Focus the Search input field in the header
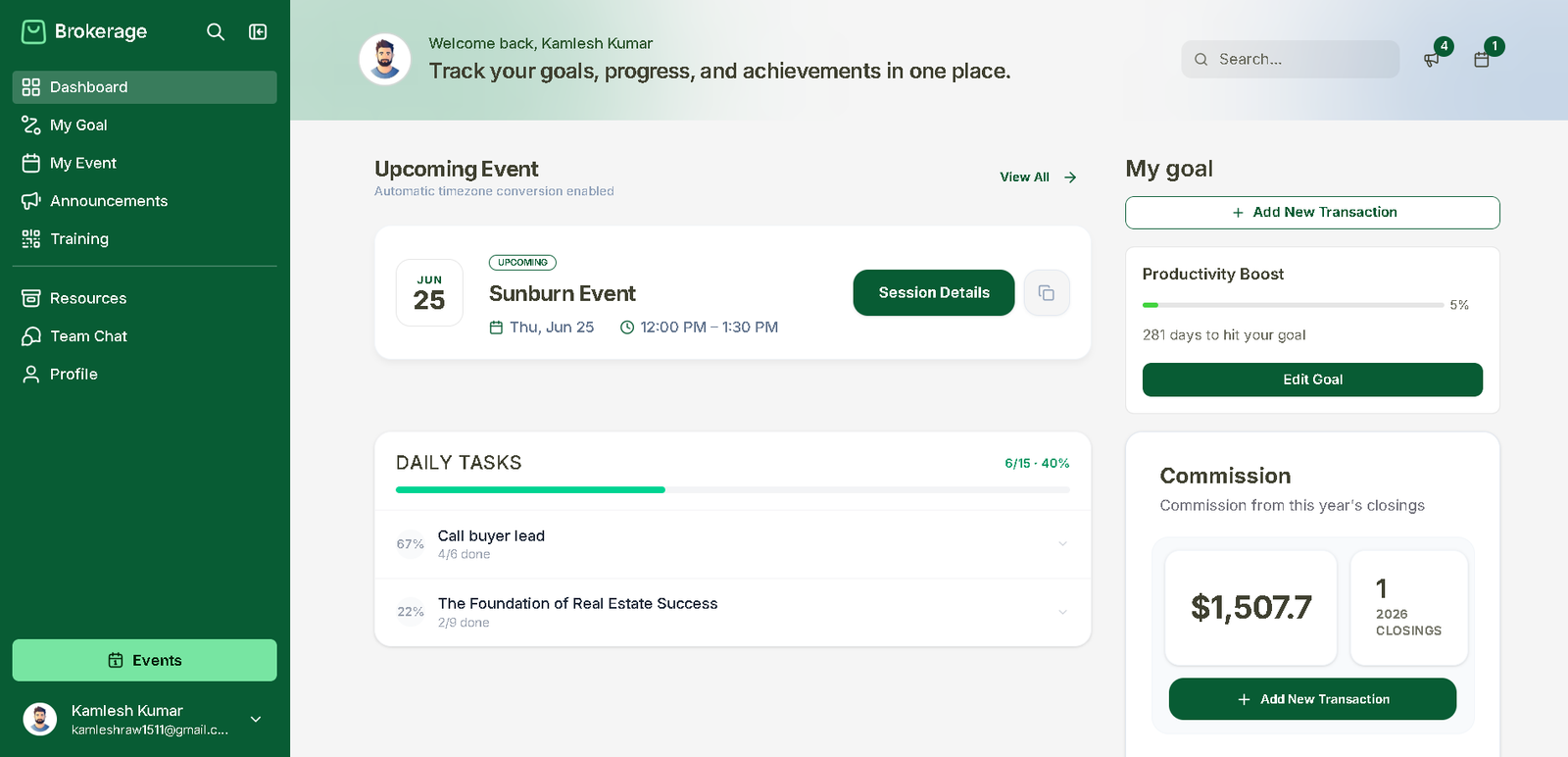Viewport: 1568px width, 757px height. [1290, 60]
